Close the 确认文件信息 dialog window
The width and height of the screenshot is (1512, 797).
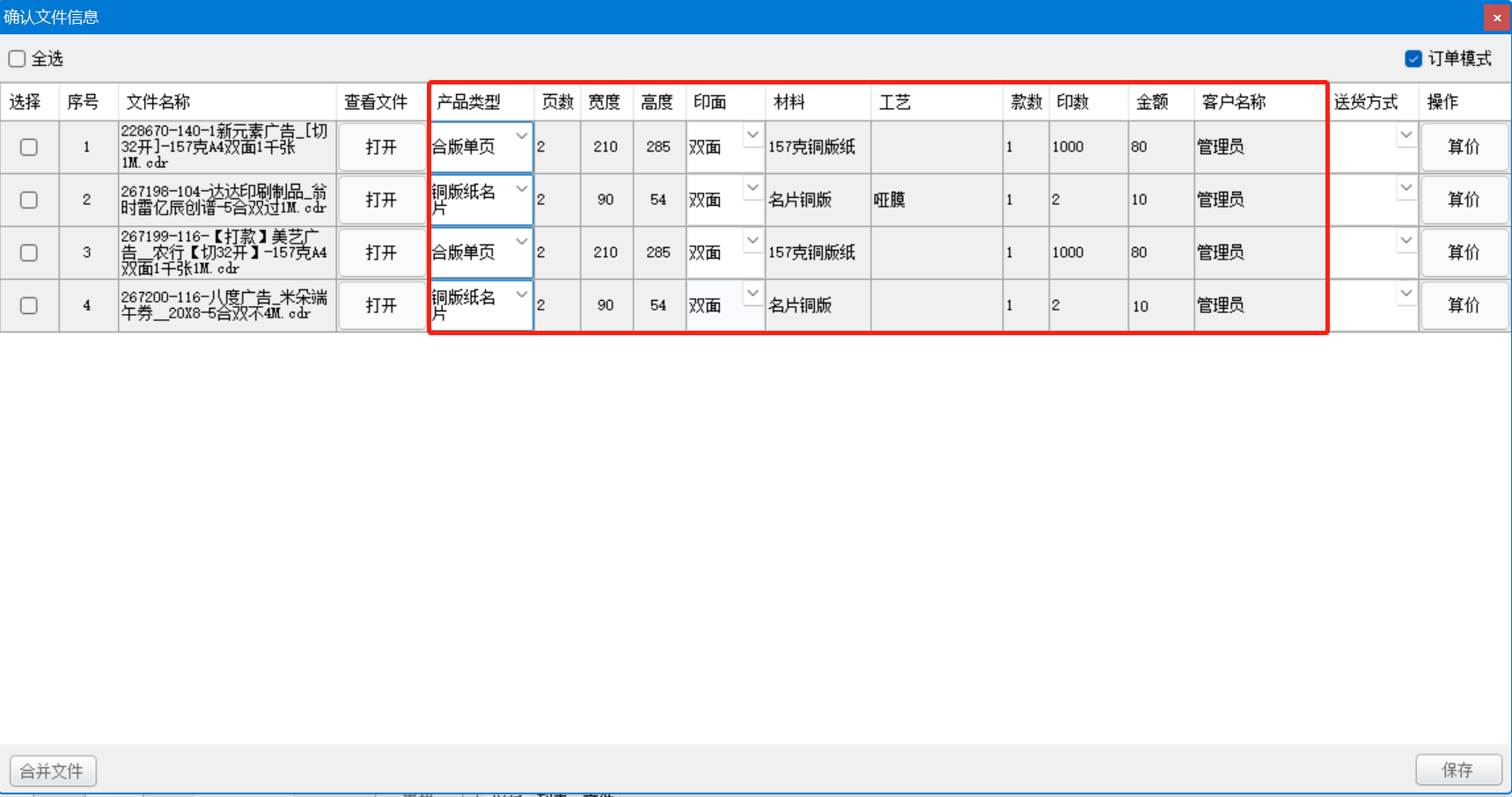coord(1496,18)
